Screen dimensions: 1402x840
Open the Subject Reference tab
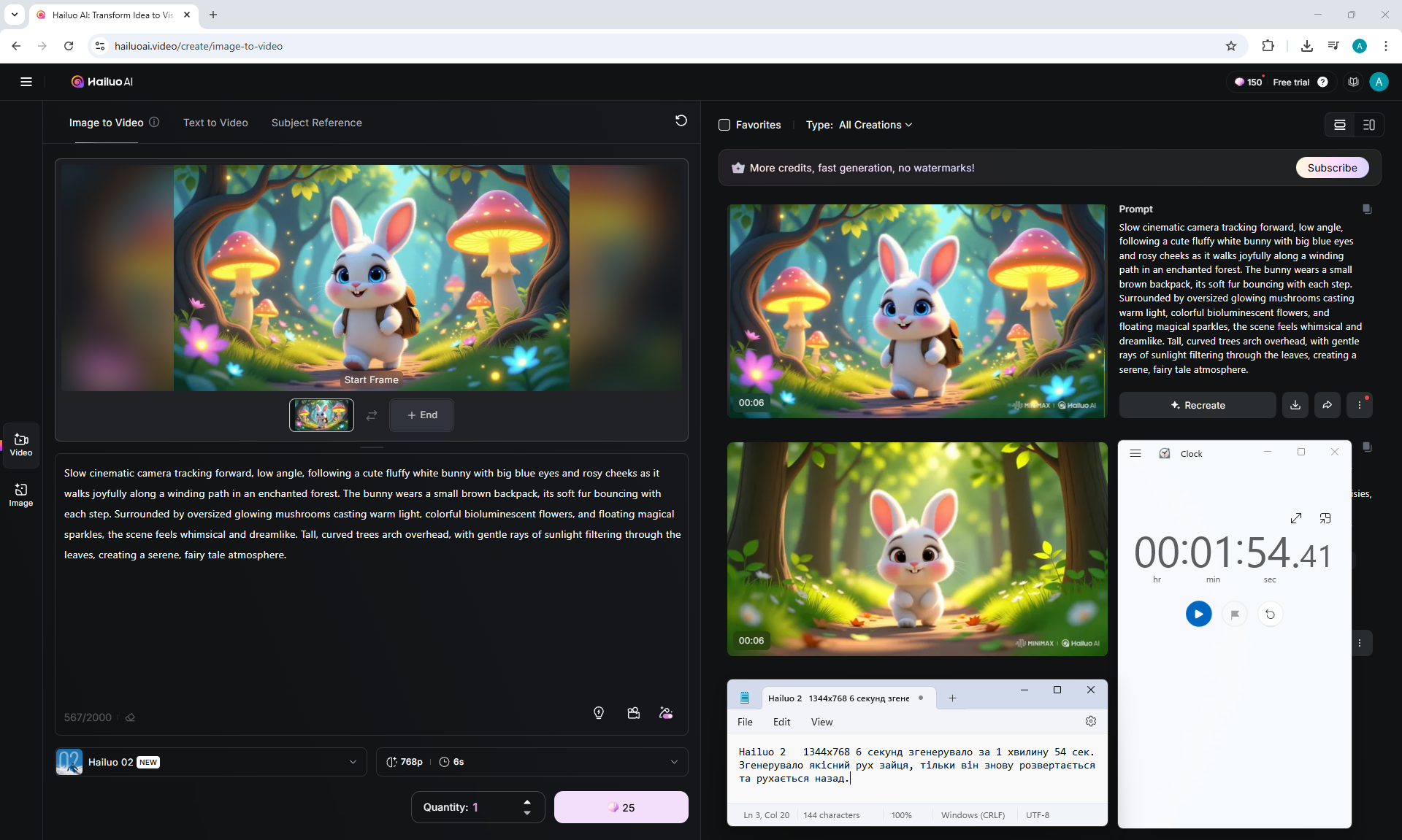tap(316, 123)
